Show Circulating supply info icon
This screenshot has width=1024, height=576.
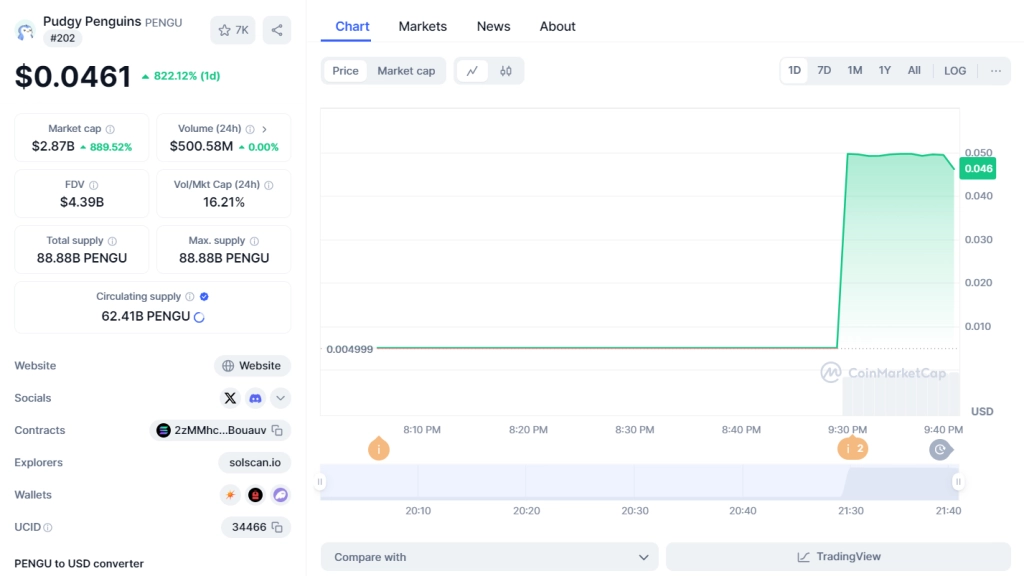(x=190, y=296)
